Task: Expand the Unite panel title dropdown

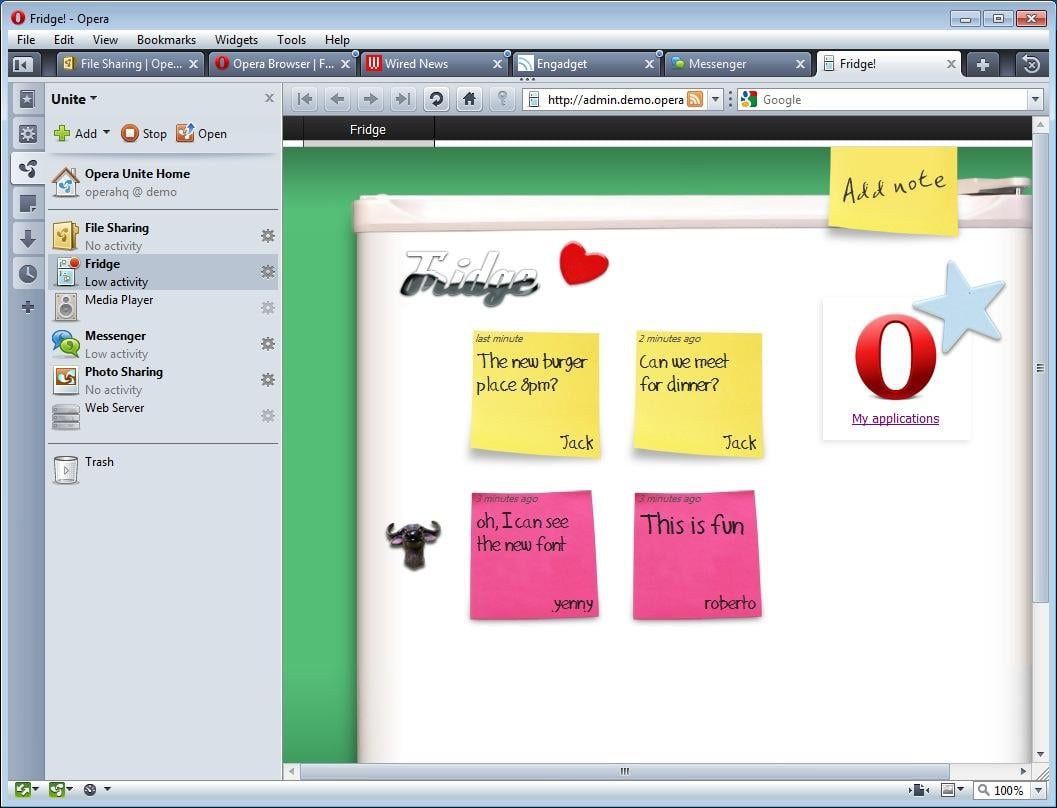Action: (93, 99)
